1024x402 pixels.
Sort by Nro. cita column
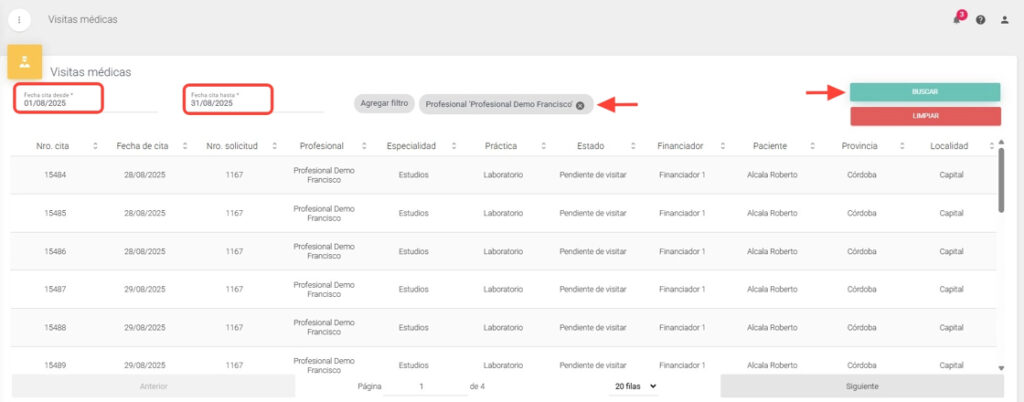[x=52, y=146]
